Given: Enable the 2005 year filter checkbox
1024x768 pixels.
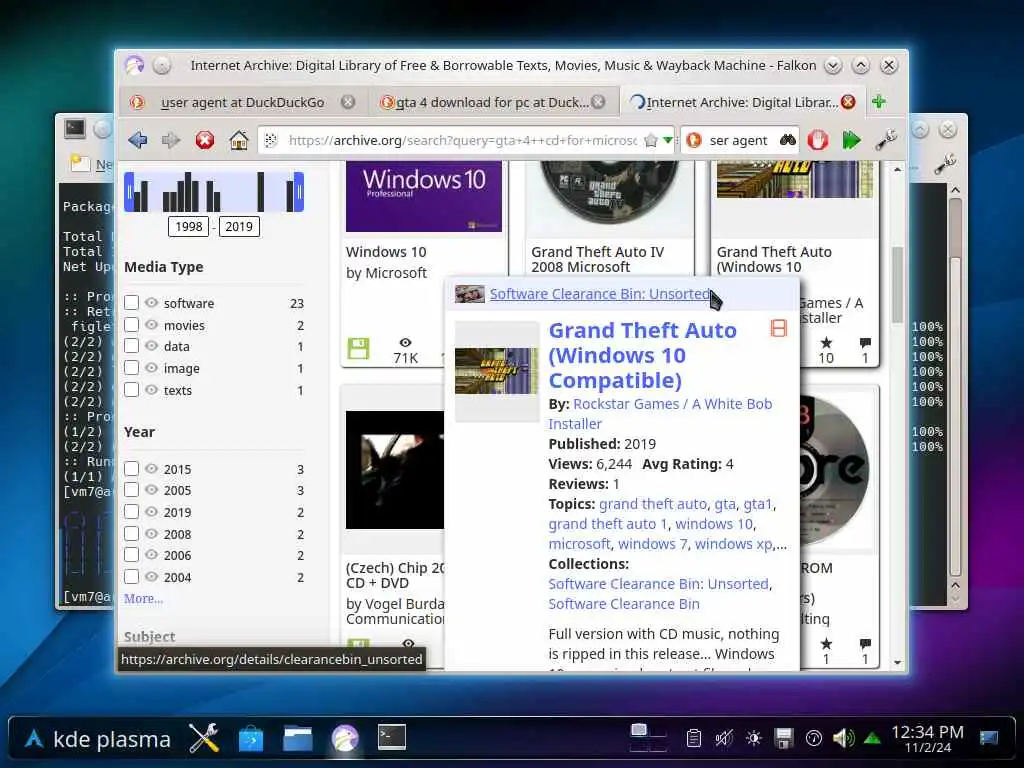Looking at the screenshot, I should 131,490.
